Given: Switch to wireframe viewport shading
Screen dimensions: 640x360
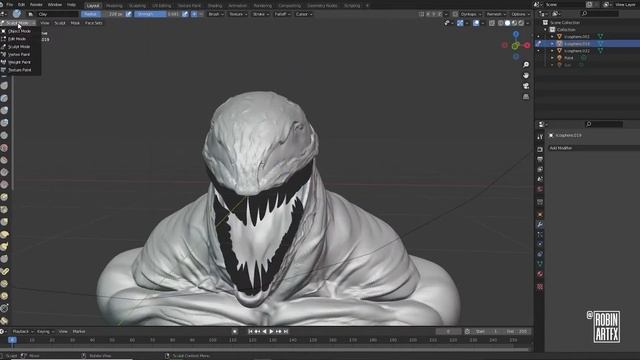Looking at the screenshot, I should [x=501, y=23].
